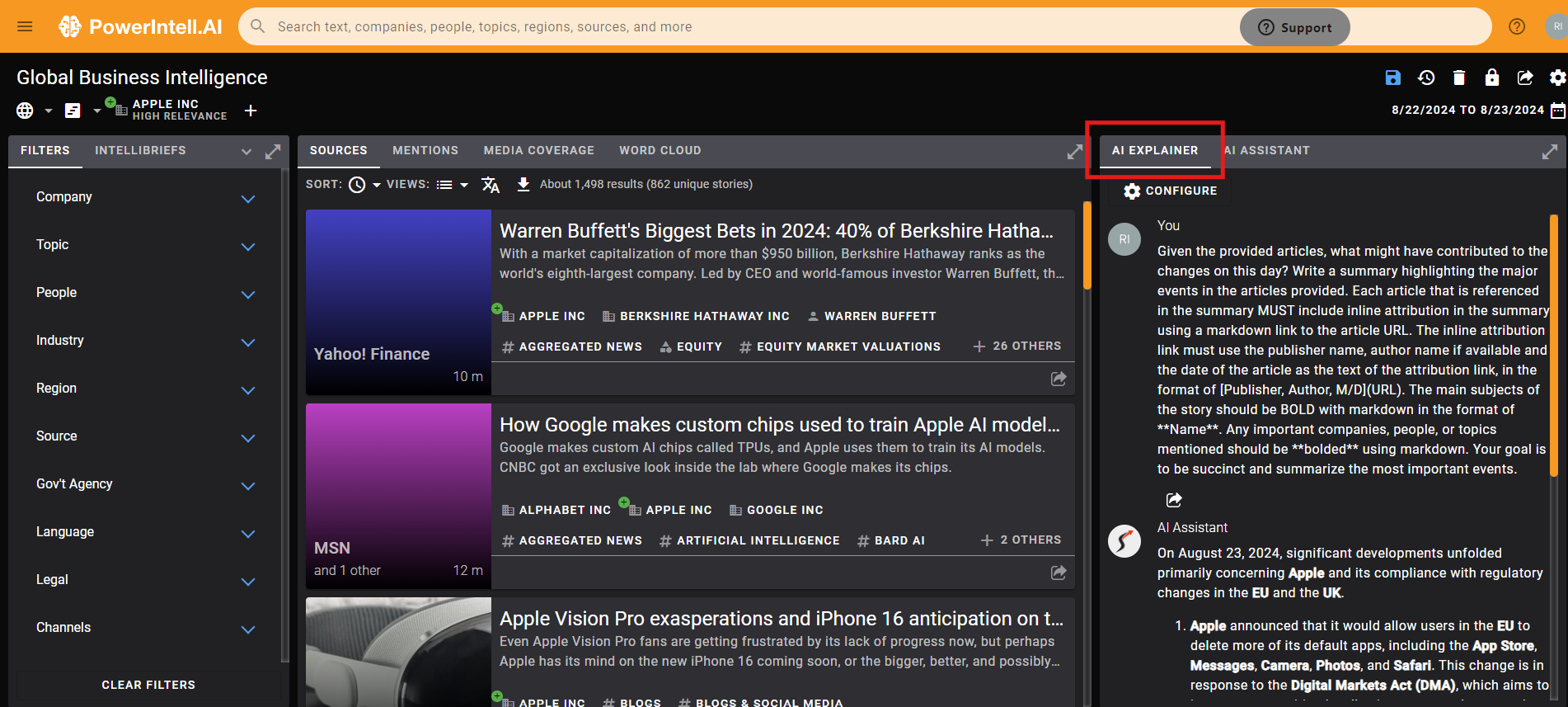Click the Yahoo! Finance article thumbnail
Viewport: 1568px width, 707px height.
tap(398, 302)
